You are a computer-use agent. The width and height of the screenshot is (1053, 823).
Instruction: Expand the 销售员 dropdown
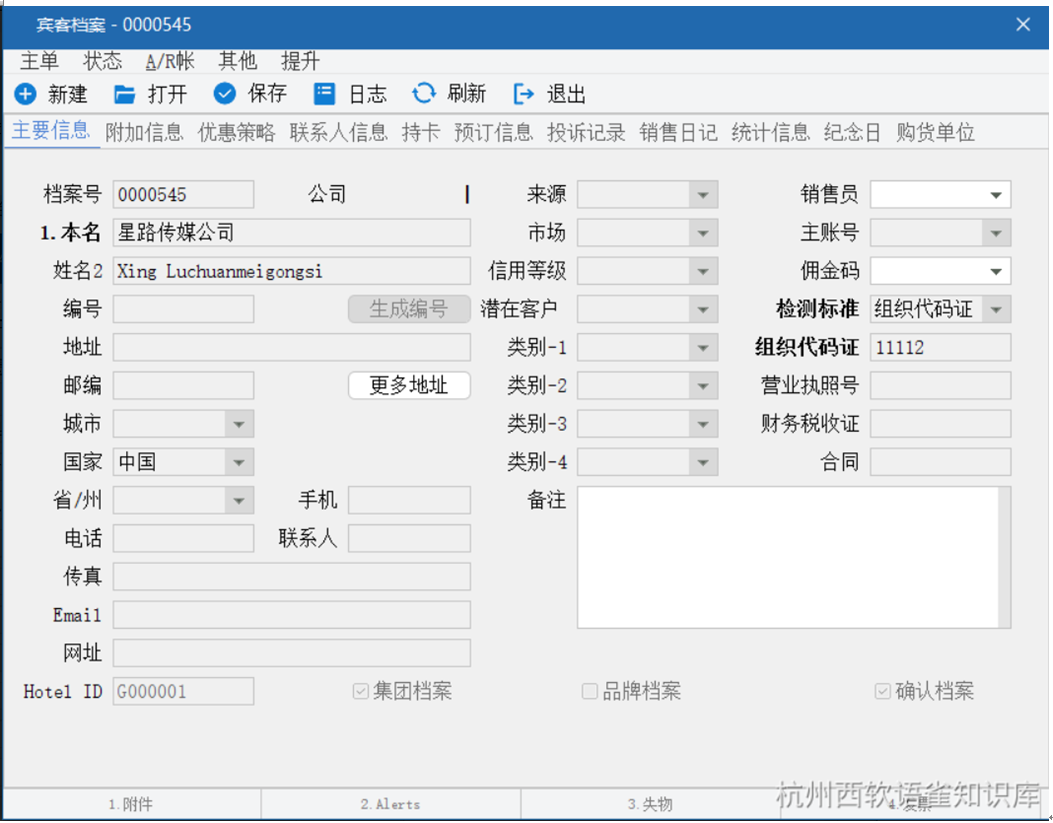tap(996, 195)
